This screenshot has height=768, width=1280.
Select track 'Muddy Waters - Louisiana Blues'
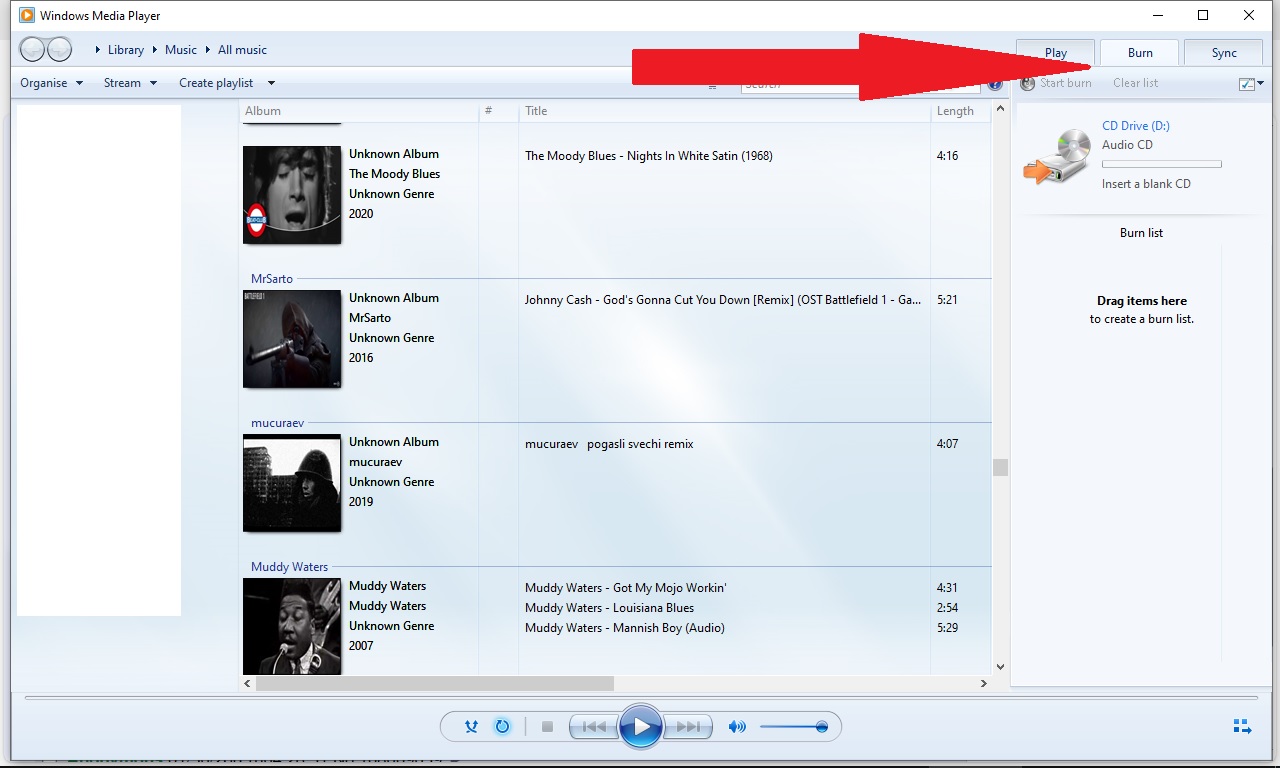pos(609,608)
